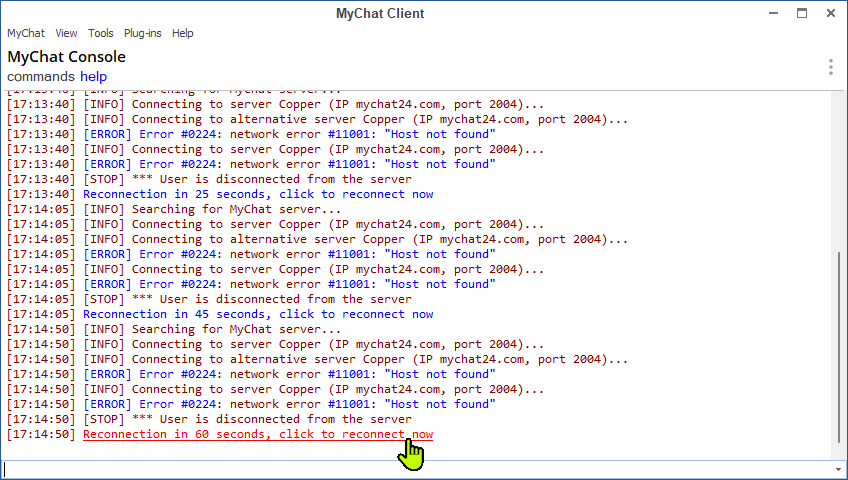Image resolution: width=848 pixels, height=480 pixels.
Task: Open the View menu
Action: (66, 33)
